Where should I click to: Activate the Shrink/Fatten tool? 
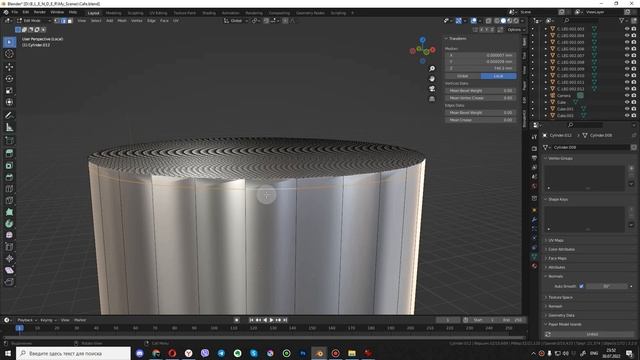pos(9,259)
